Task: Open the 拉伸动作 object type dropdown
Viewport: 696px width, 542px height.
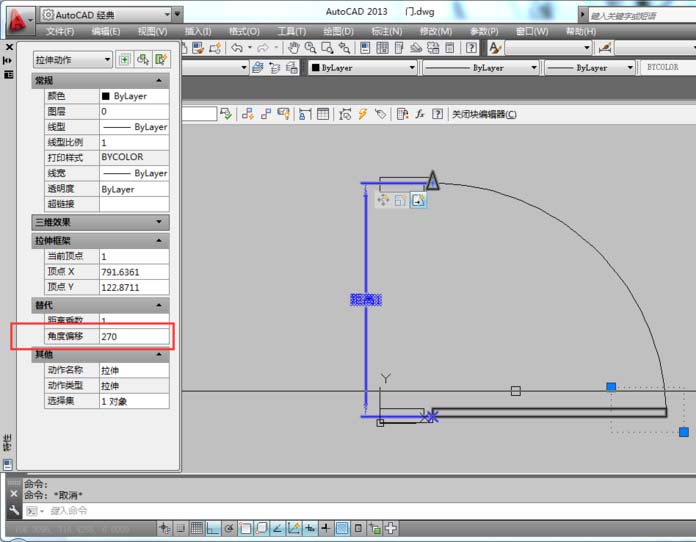Action: tap(73, 60)
